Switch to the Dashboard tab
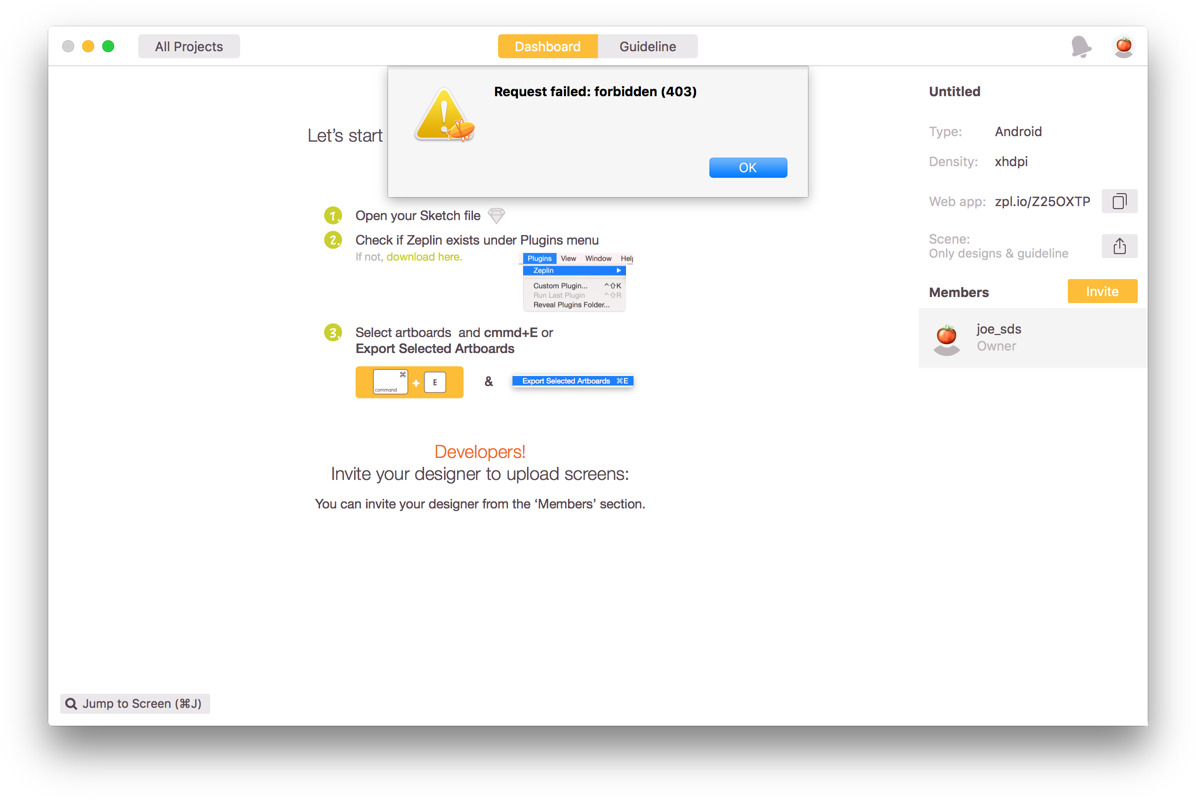 (x=548, y=47)
